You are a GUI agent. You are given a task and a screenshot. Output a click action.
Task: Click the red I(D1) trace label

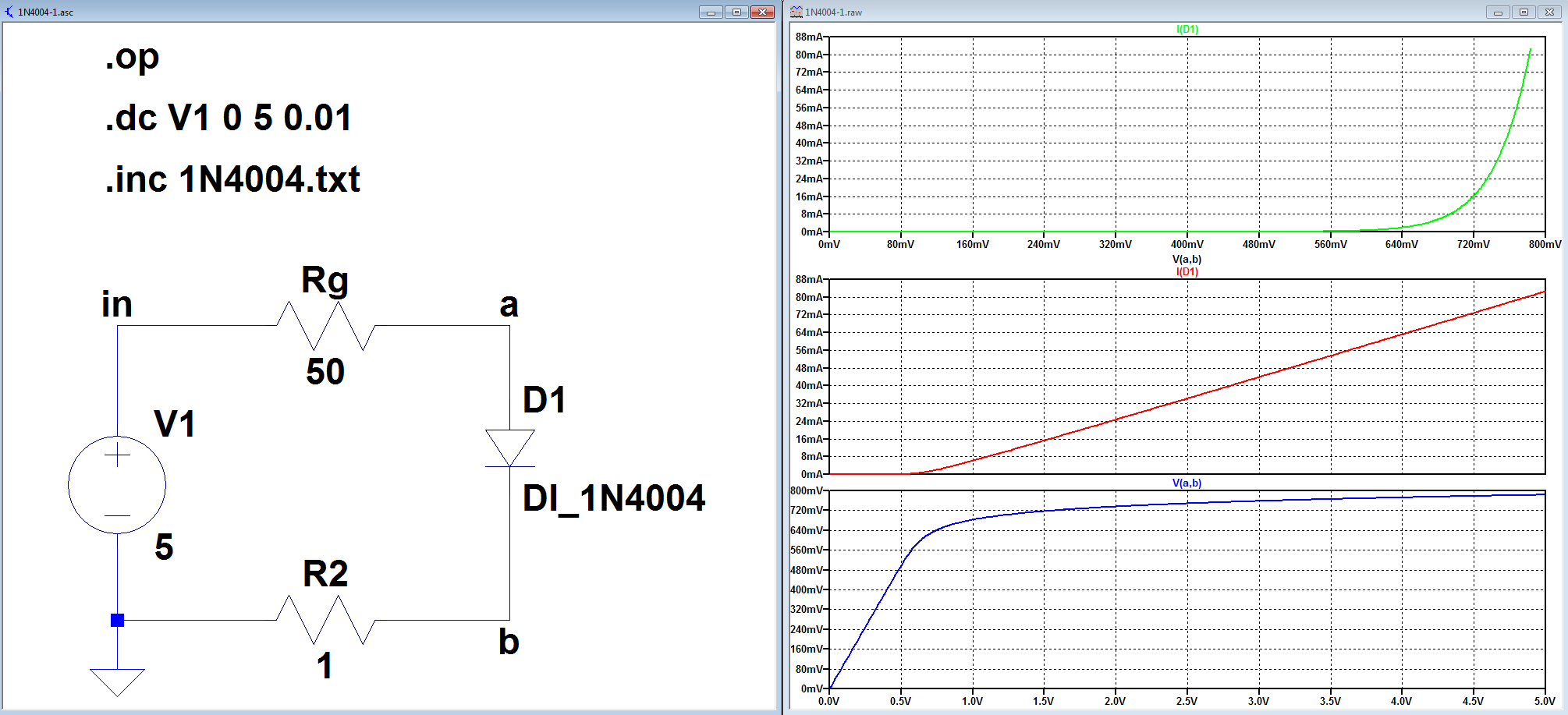click(x=1187, y=271)
